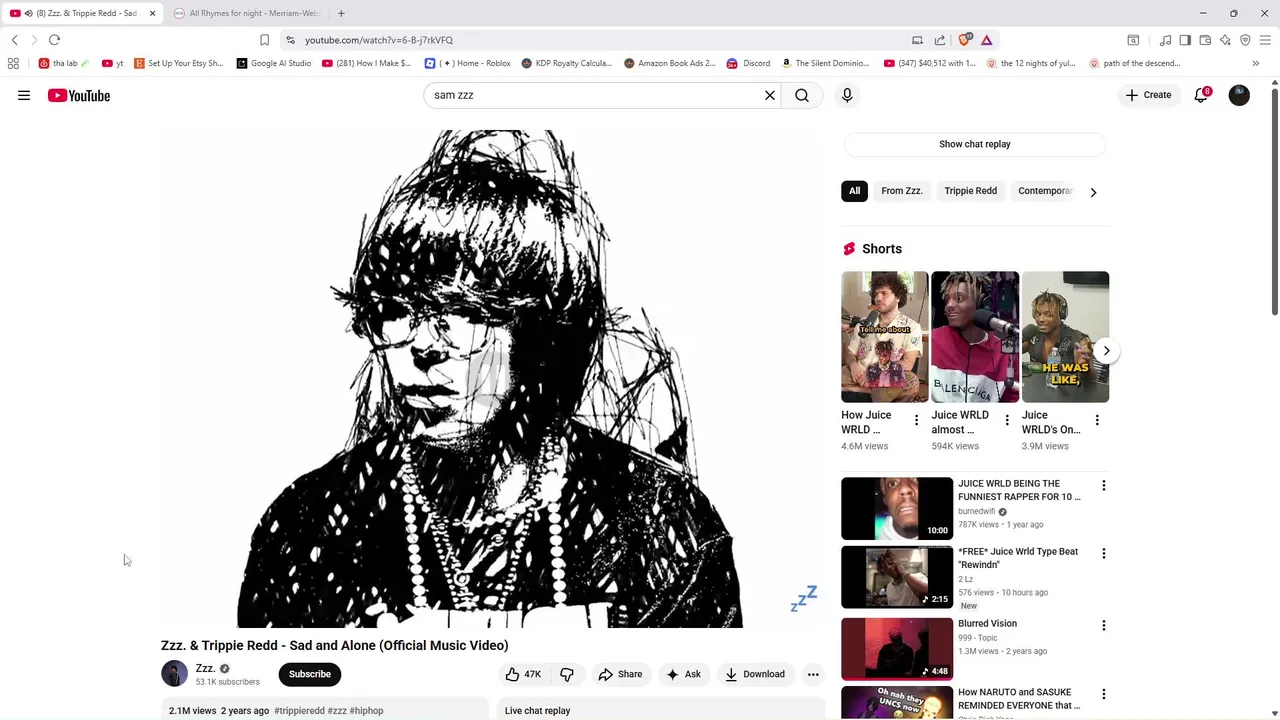Open menu for 'Blurred Vision' video
1280x720 pixels.
1104,625
